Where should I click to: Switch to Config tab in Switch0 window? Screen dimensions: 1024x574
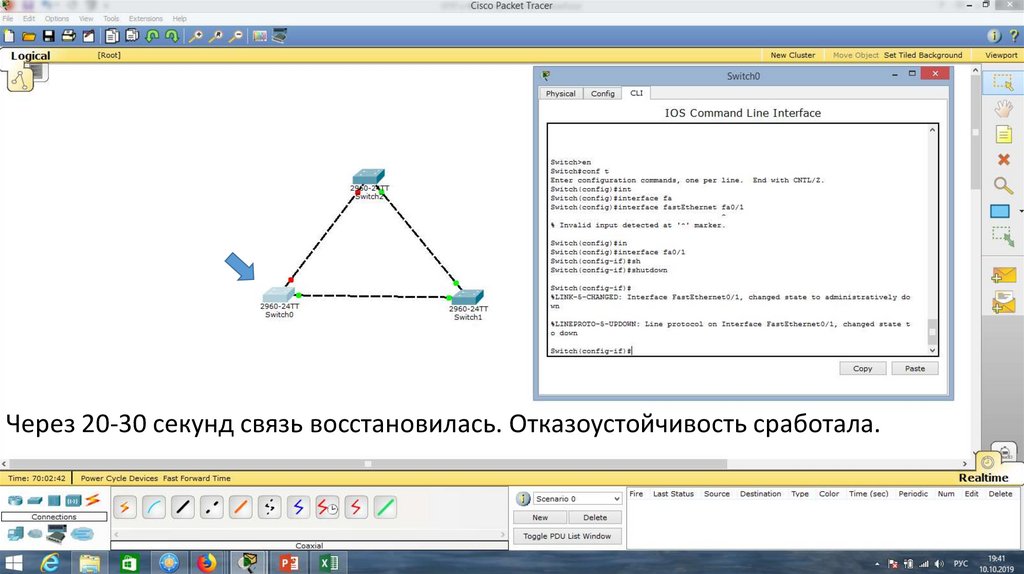(x=603, y=93)
